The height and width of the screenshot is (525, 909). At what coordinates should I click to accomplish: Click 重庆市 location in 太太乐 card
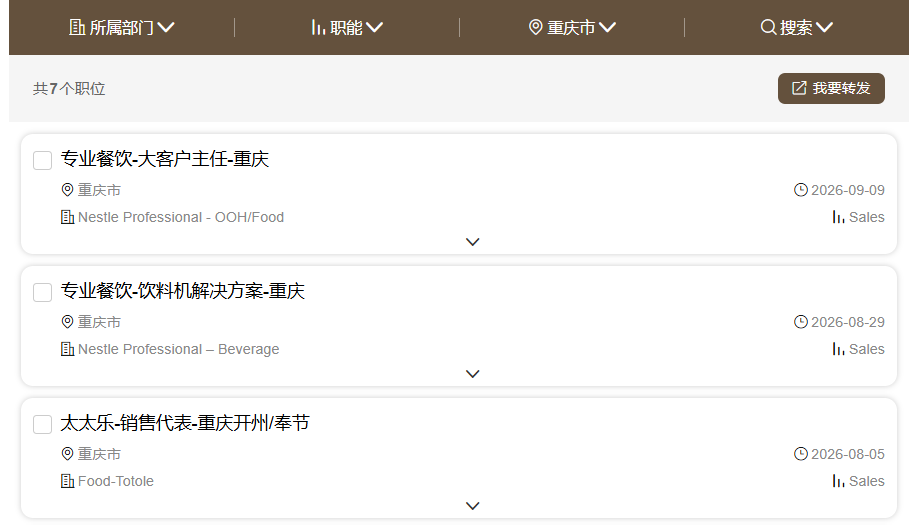coord(99,454)
